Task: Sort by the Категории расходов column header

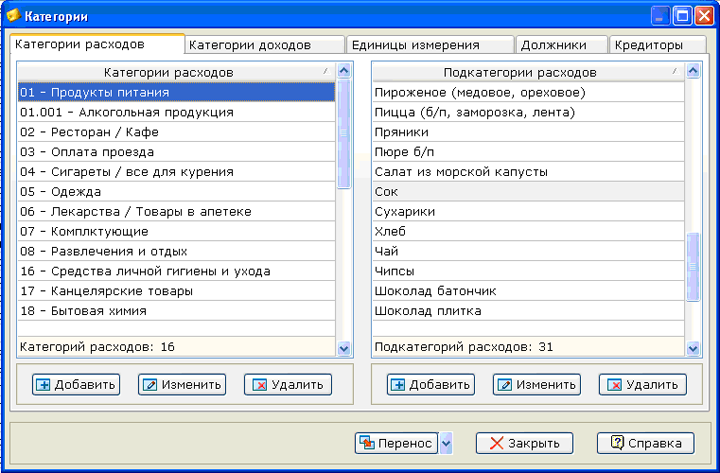Action: [x=176, y=73]
